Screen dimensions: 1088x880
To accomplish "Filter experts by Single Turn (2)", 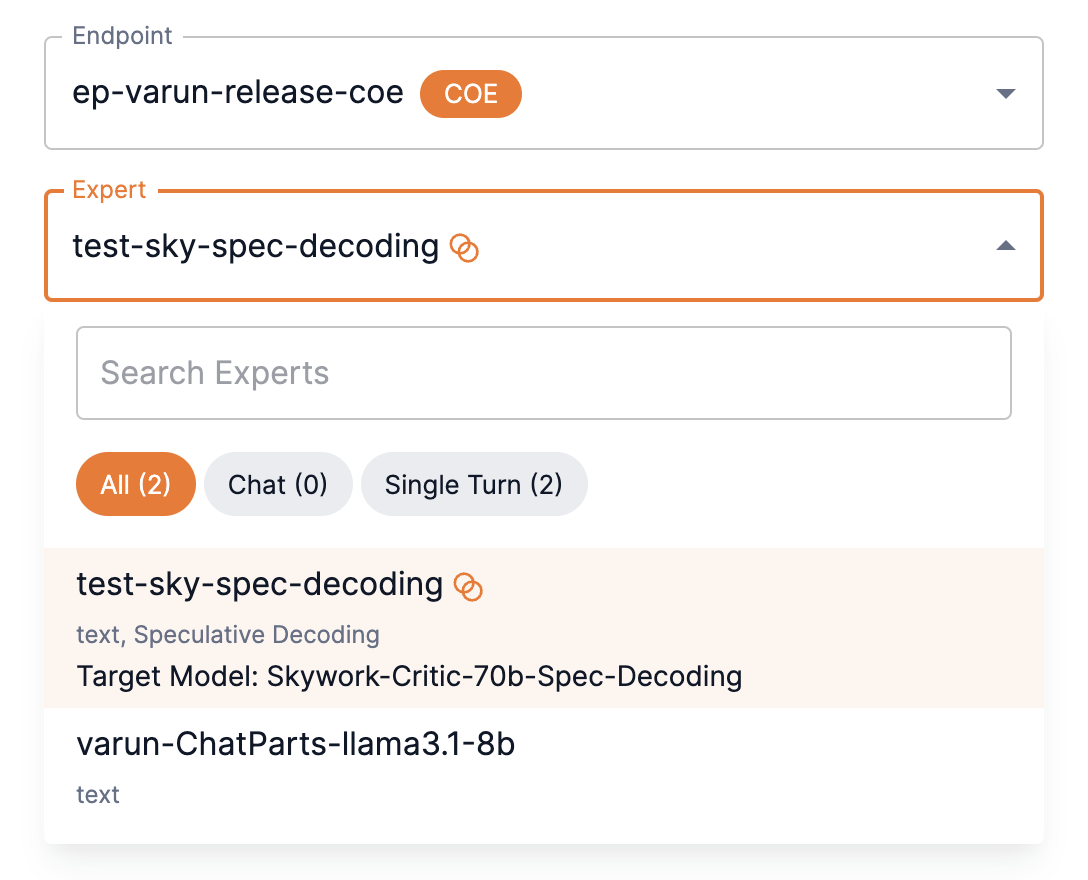I will click(x=473, y=485).
